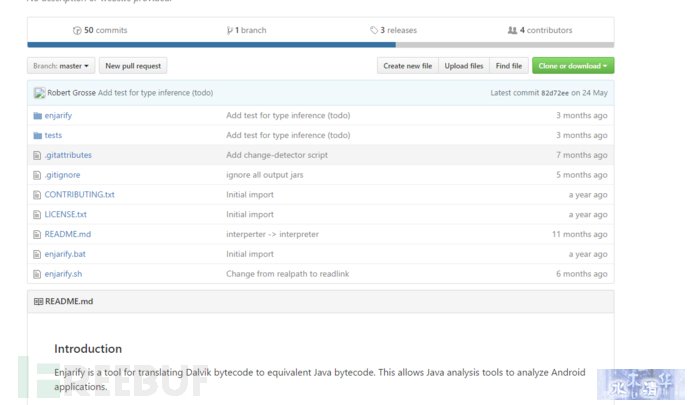Click the New pull request button
The height and width of the screenshot is (405, 690).
(x=133, y=66)
